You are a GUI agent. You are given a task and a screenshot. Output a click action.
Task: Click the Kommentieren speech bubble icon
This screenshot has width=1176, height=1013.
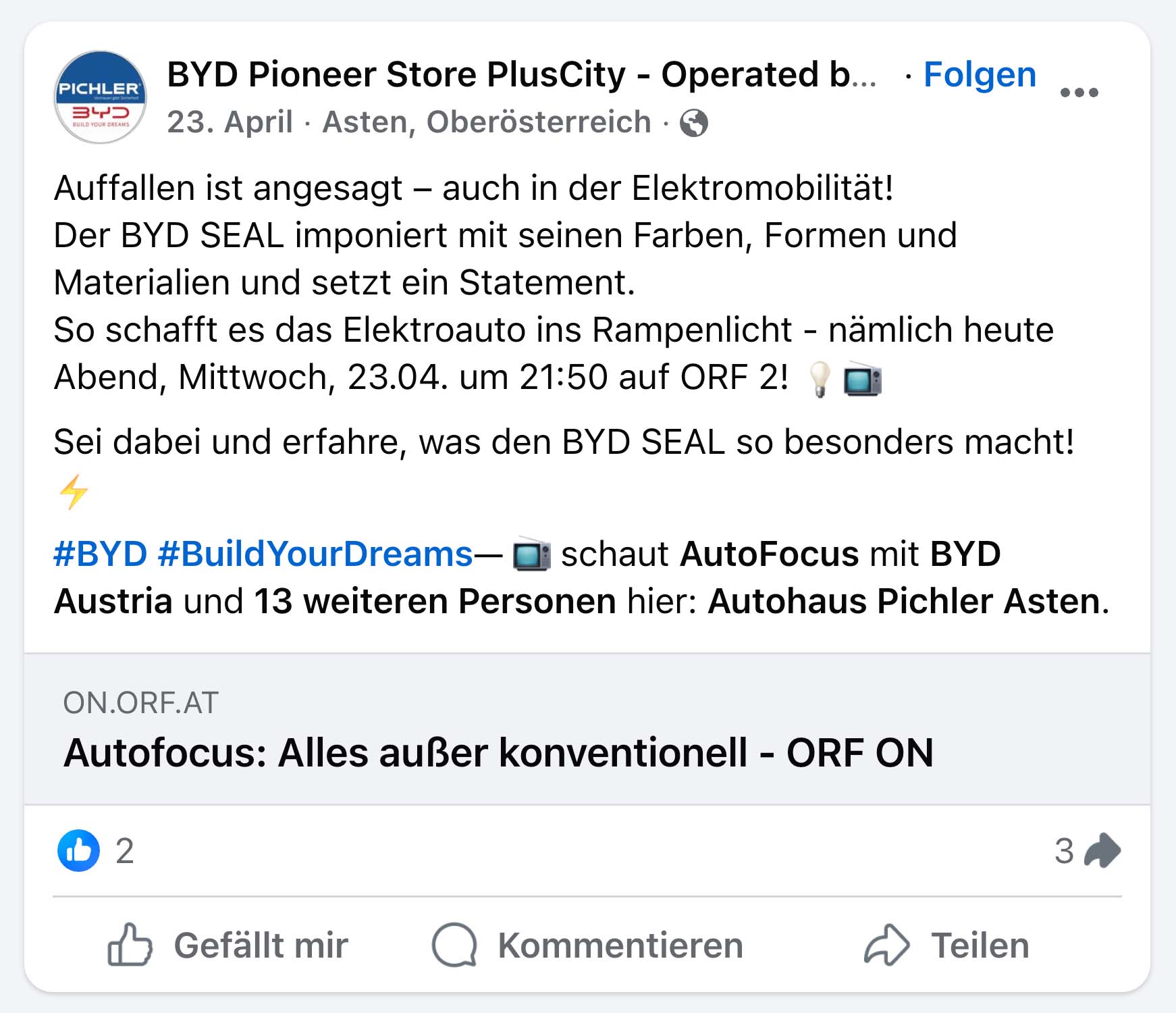454,945
